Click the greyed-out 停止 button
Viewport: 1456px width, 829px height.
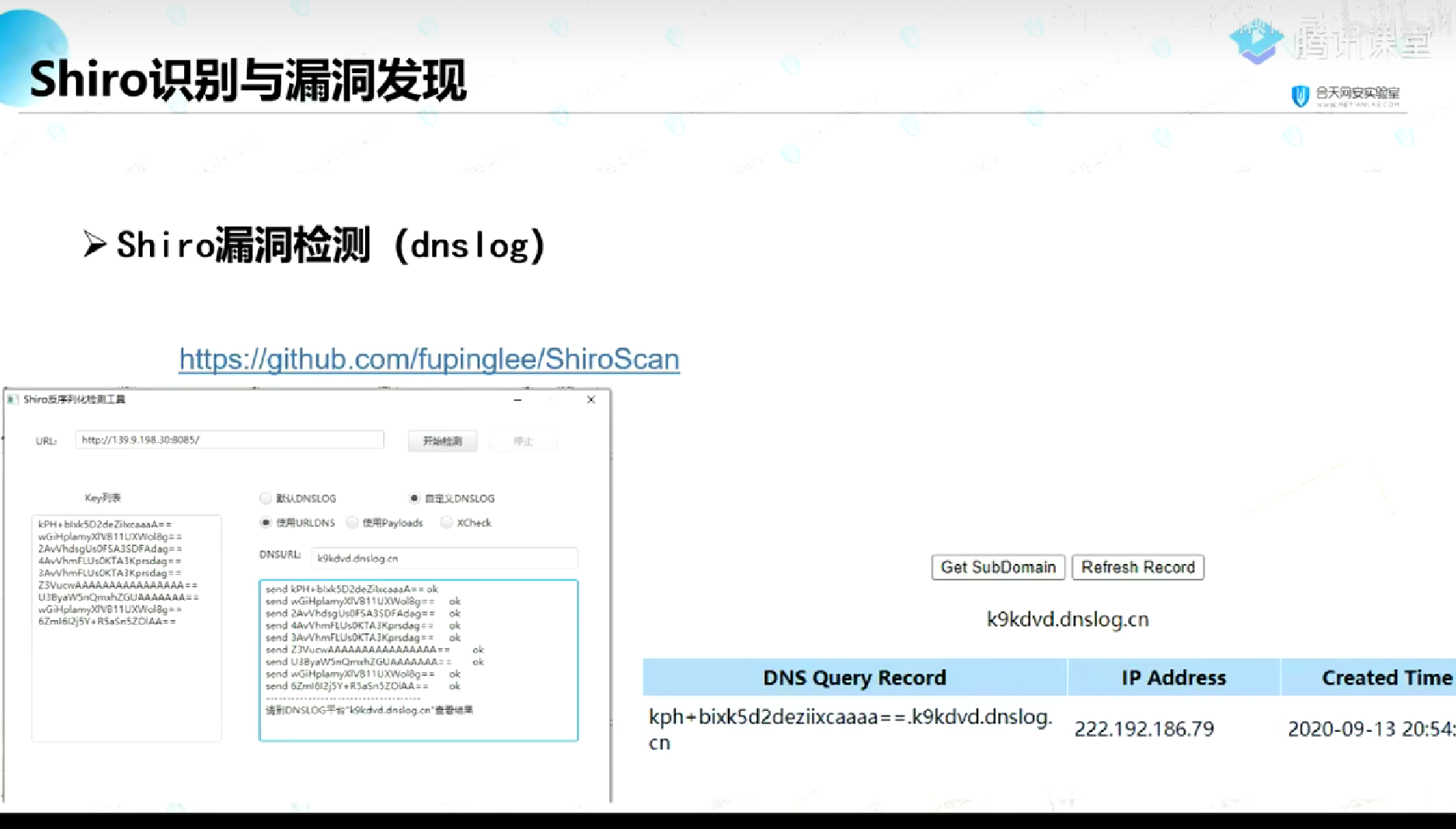(523, 441)
